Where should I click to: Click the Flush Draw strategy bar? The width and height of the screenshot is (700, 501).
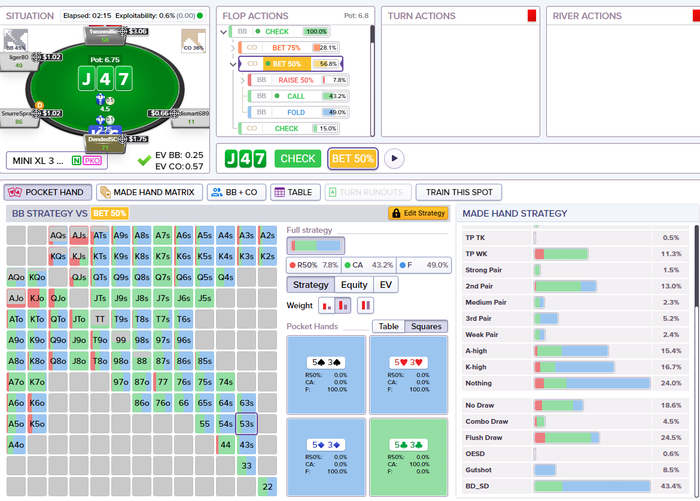[x=567, y=438]
